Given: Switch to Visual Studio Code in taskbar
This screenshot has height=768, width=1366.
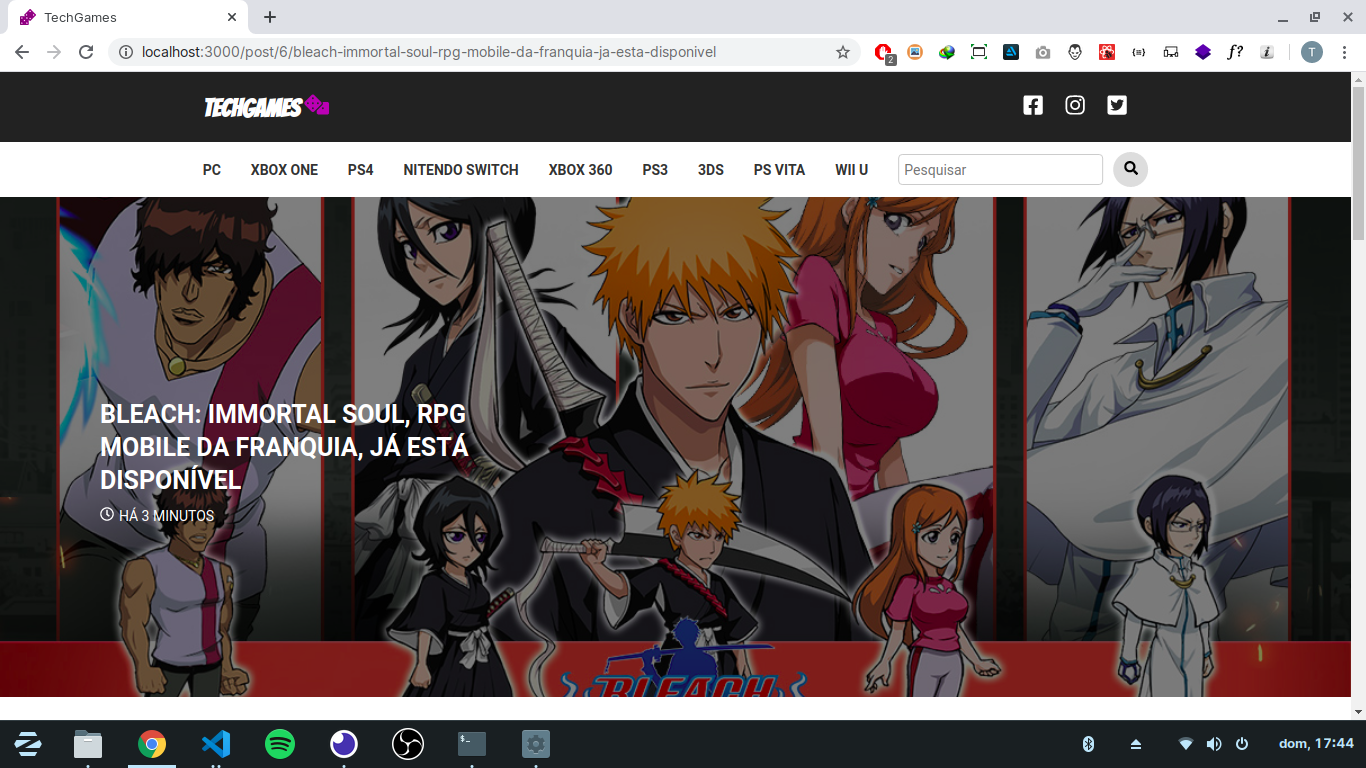Looking at the screenshot, I should [x=216, y=744].
